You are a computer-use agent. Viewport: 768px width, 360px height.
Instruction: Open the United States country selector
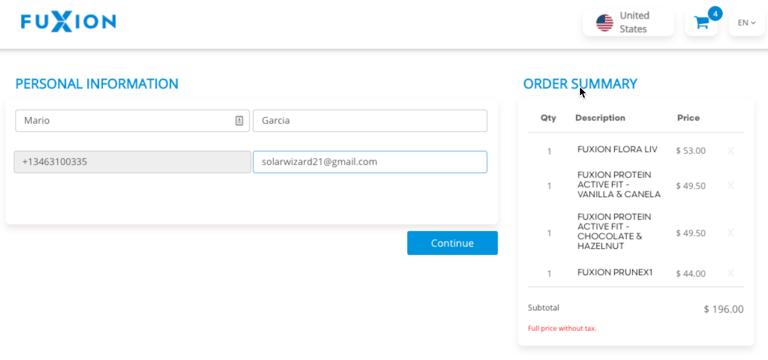[x=628, y=23]
